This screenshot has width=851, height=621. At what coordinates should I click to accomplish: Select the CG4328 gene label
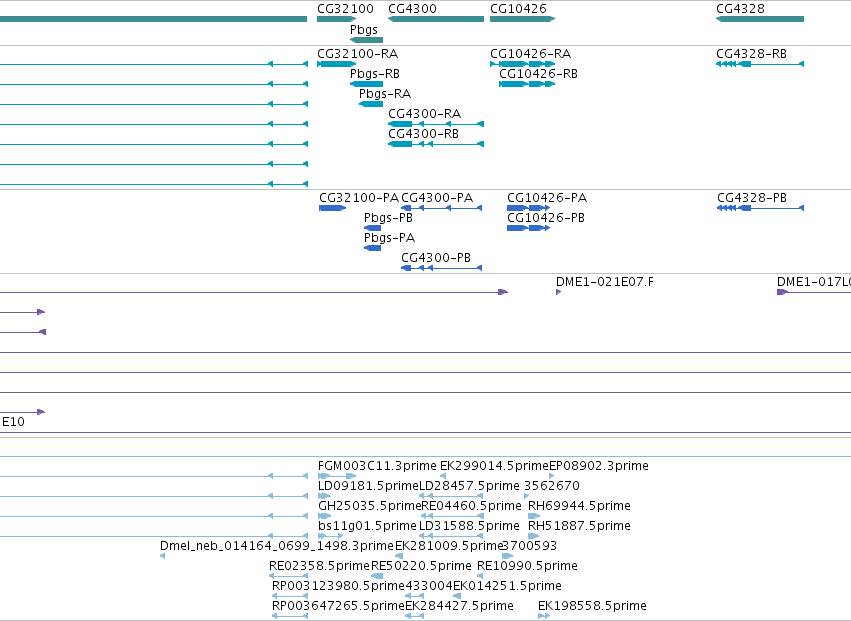(740, 9)
